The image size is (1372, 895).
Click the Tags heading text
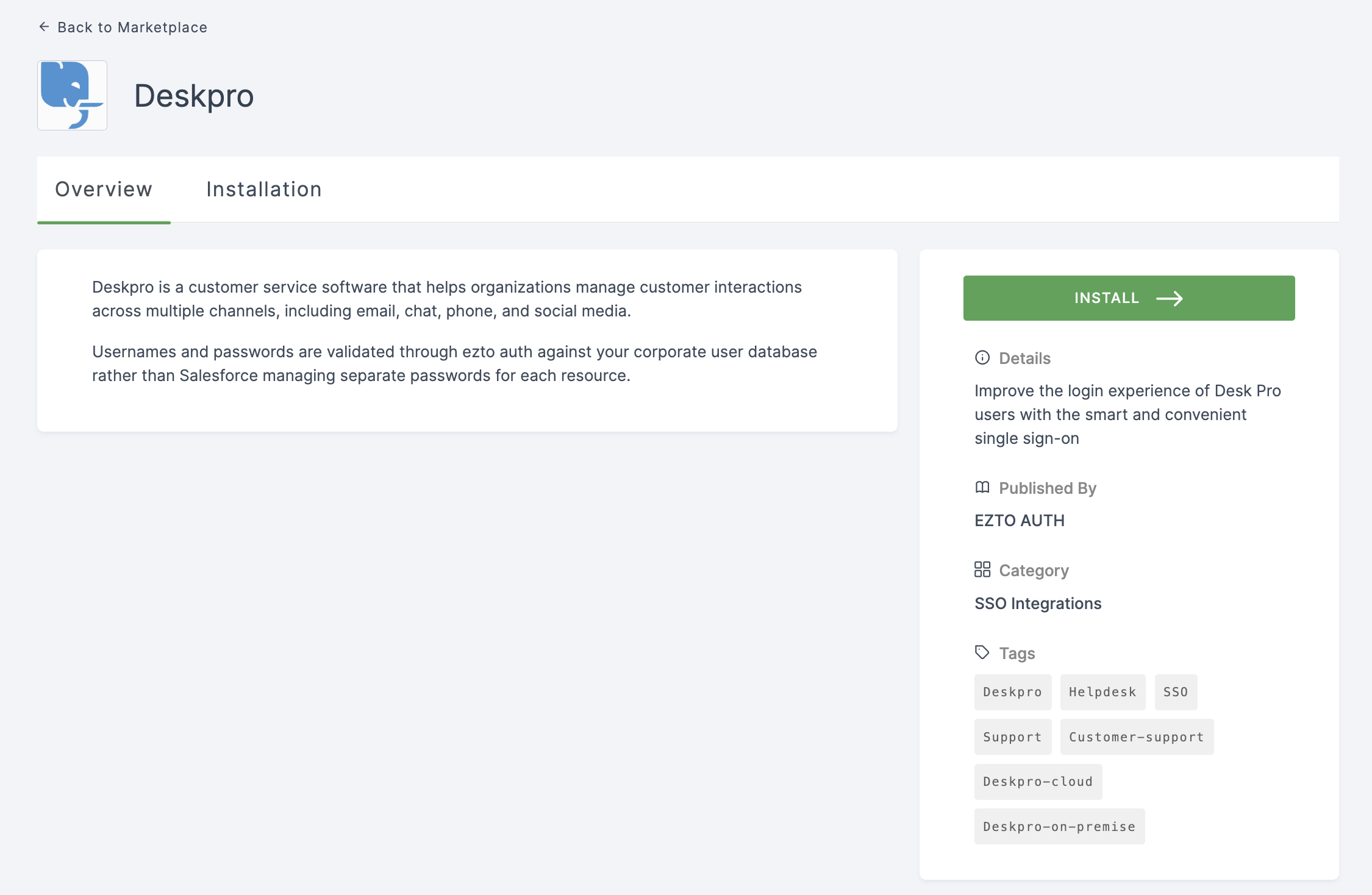coord(1017,654)
